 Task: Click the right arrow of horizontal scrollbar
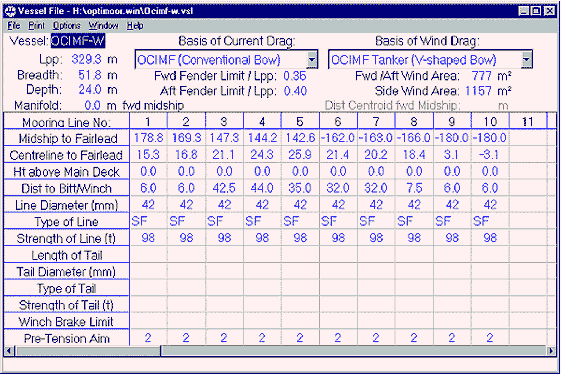[551, 351]
